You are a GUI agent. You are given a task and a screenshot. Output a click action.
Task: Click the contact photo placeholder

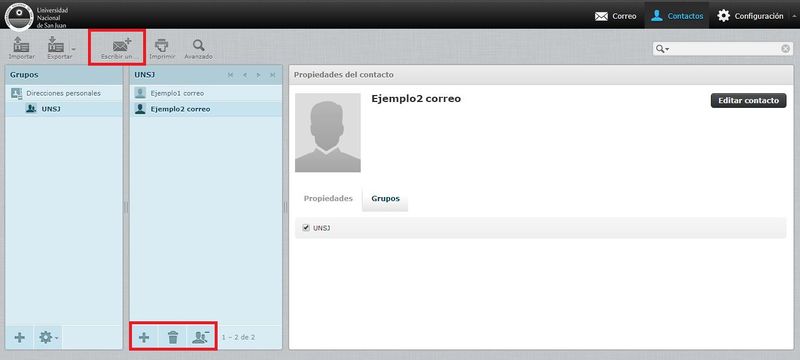(x=328, y=133)
